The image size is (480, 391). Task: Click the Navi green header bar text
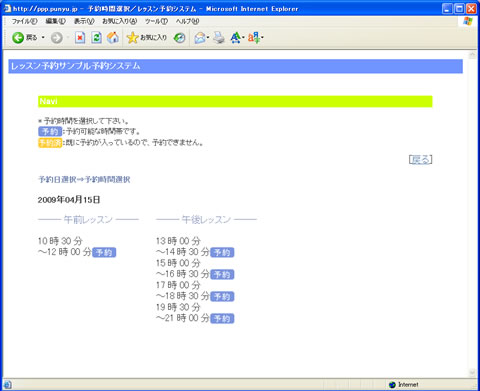48,101
